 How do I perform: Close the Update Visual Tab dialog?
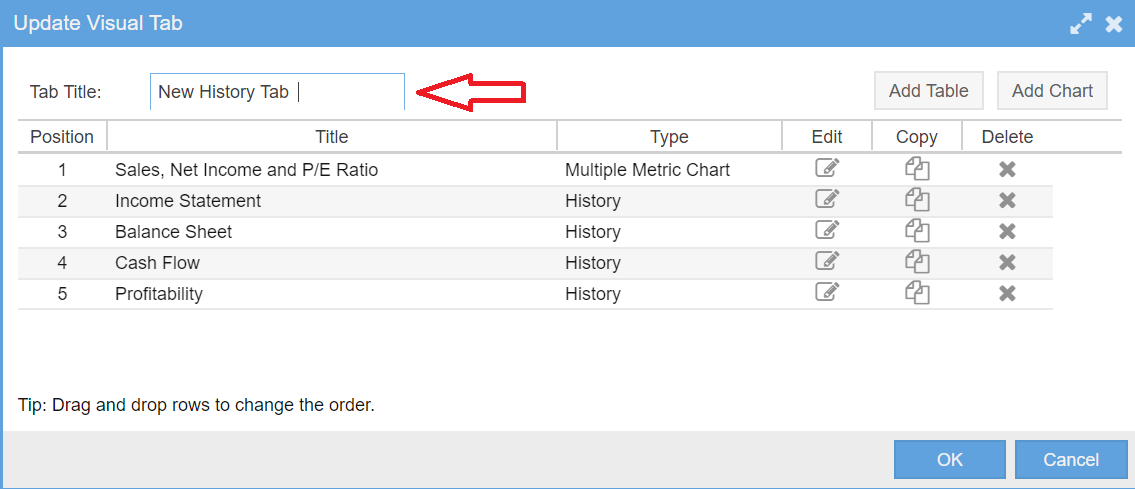coord(1113,24)
